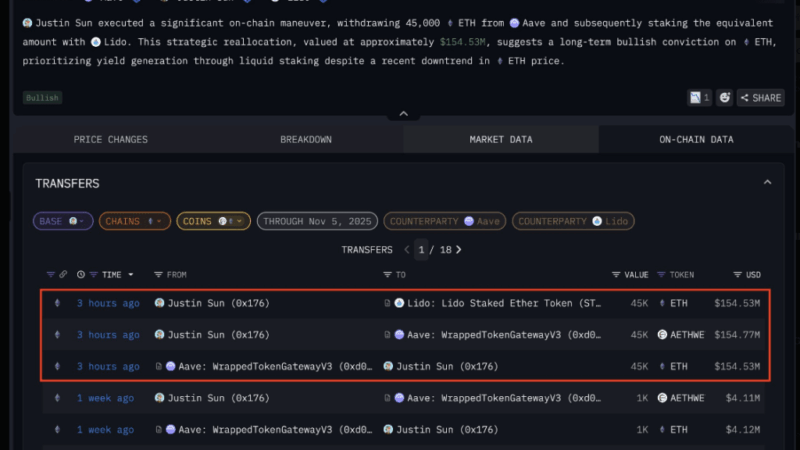Click the VALUE column header
800x450 pixels.
pos(636,274)
